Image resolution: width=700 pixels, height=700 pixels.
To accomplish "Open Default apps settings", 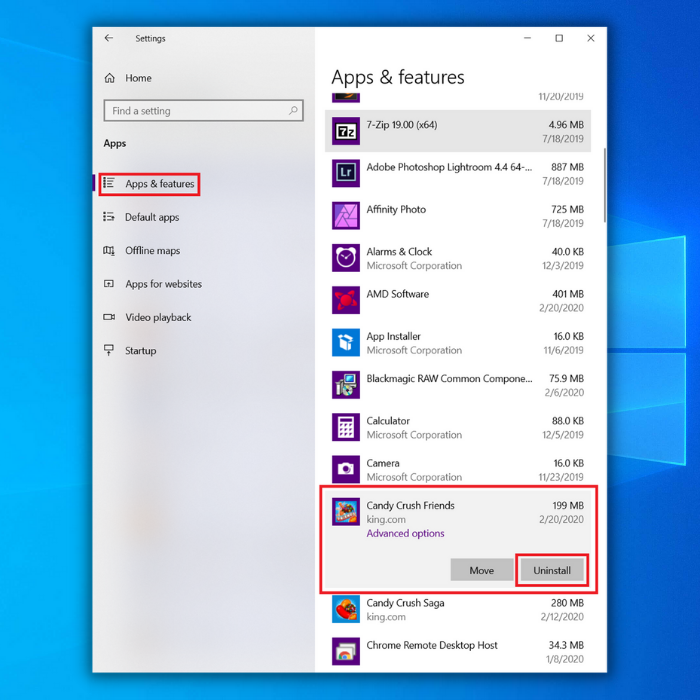I will pos(152,217).
